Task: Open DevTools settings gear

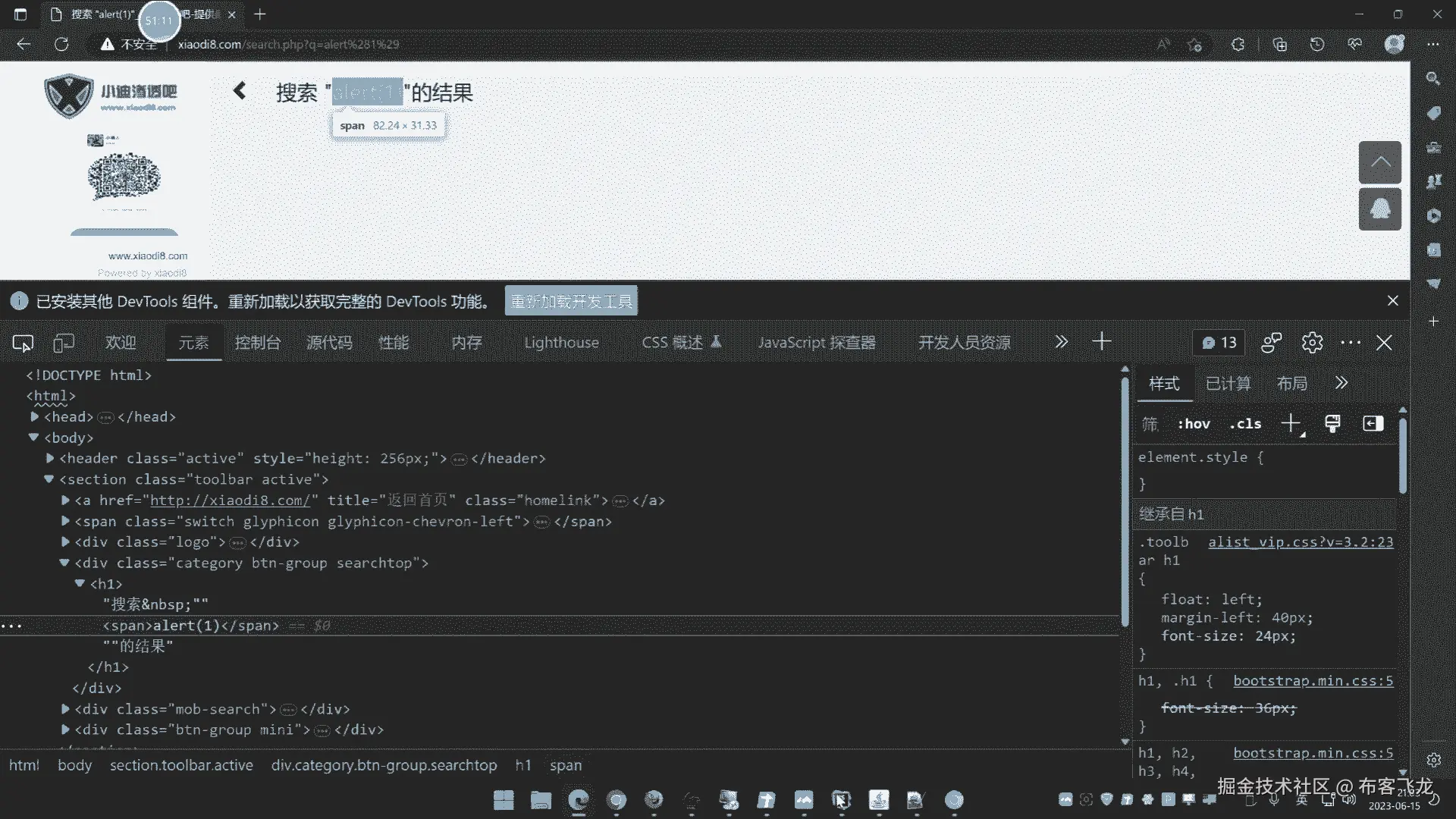Action: [1312, 343]
